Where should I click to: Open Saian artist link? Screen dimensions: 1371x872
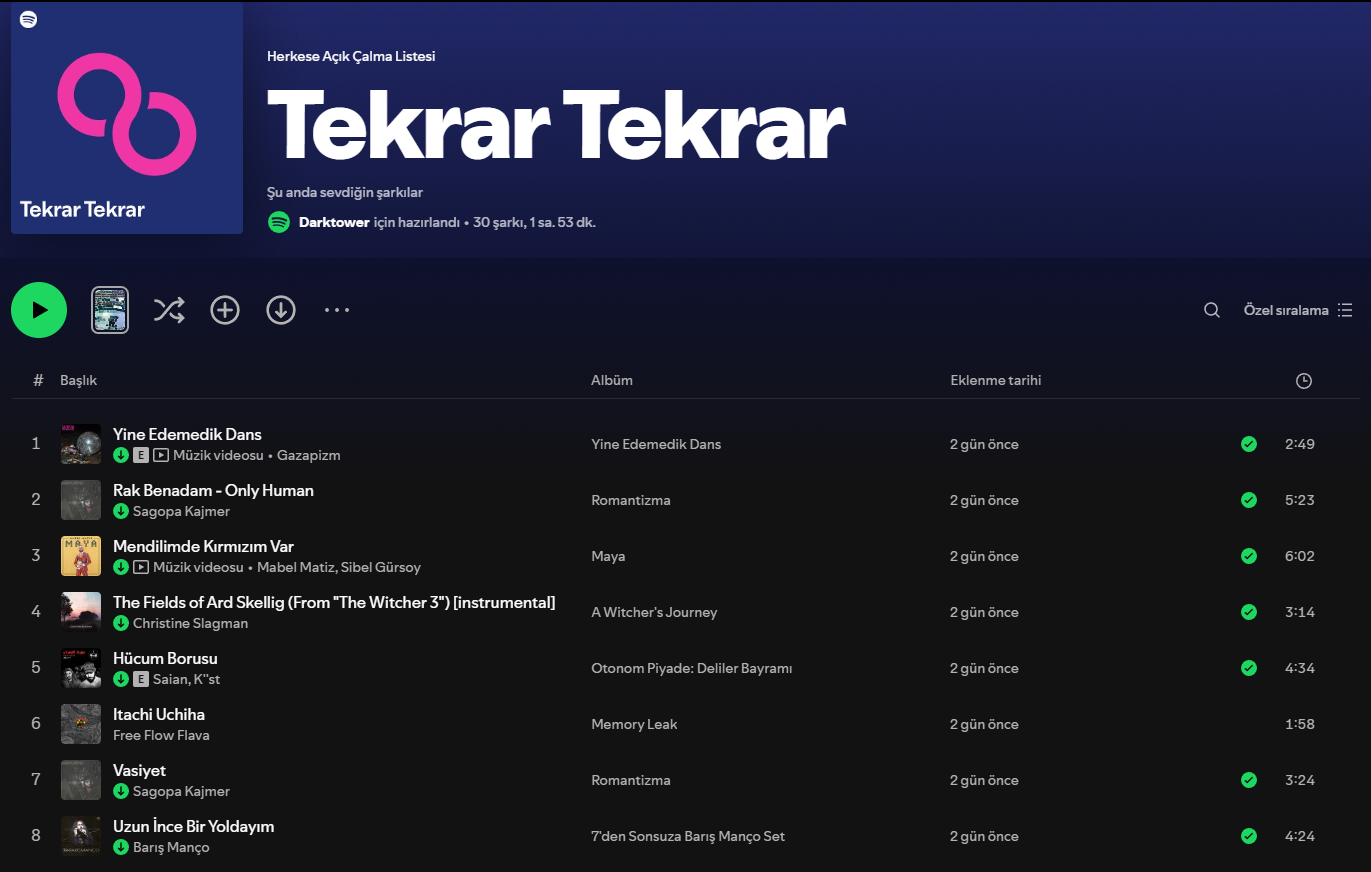click(x=168, y=679)
